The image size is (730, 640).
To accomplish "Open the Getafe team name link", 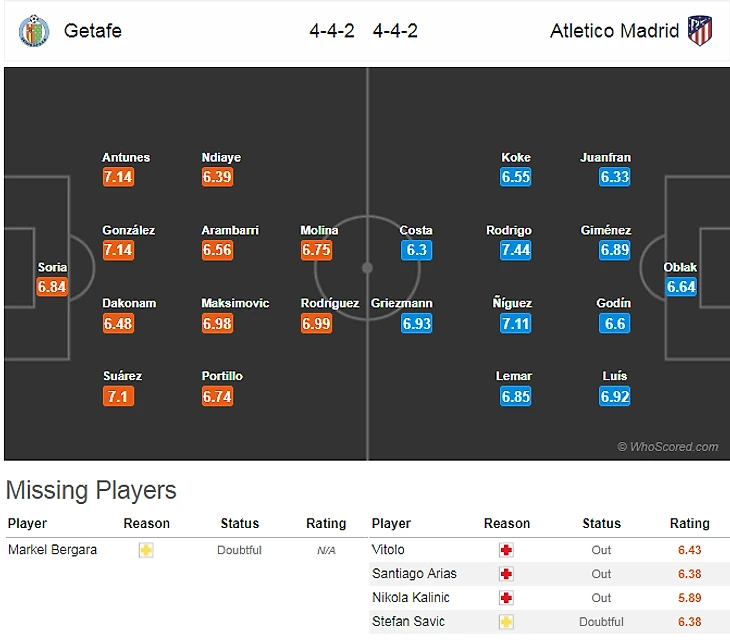I will tap(92, 31).
